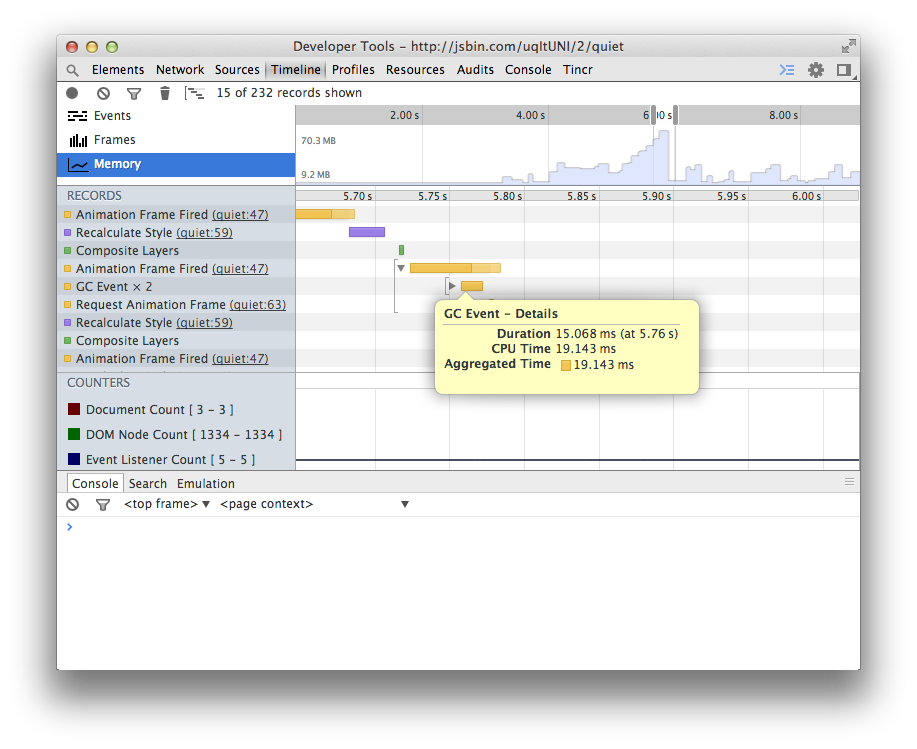
Task: Change the dock side icon
Action: point(844,70)
